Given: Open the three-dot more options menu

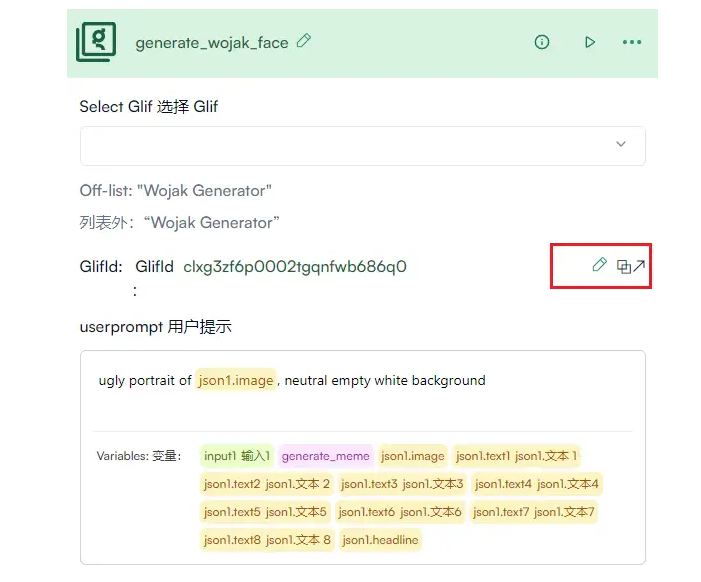Looking at the screenshot, I should coord(632,42).
